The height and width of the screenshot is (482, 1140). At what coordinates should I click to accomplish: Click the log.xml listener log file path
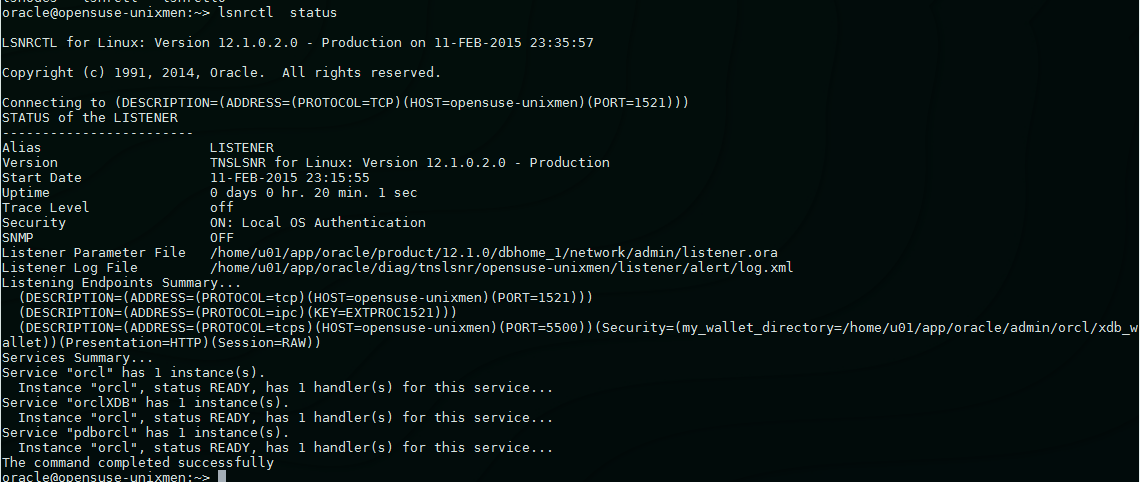(x=502, y=268)
